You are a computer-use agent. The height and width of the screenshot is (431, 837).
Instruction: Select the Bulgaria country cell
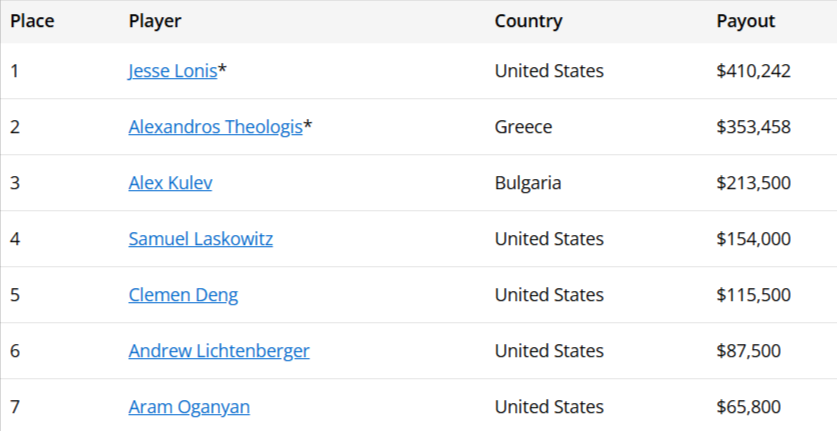[x=528, y=183]
